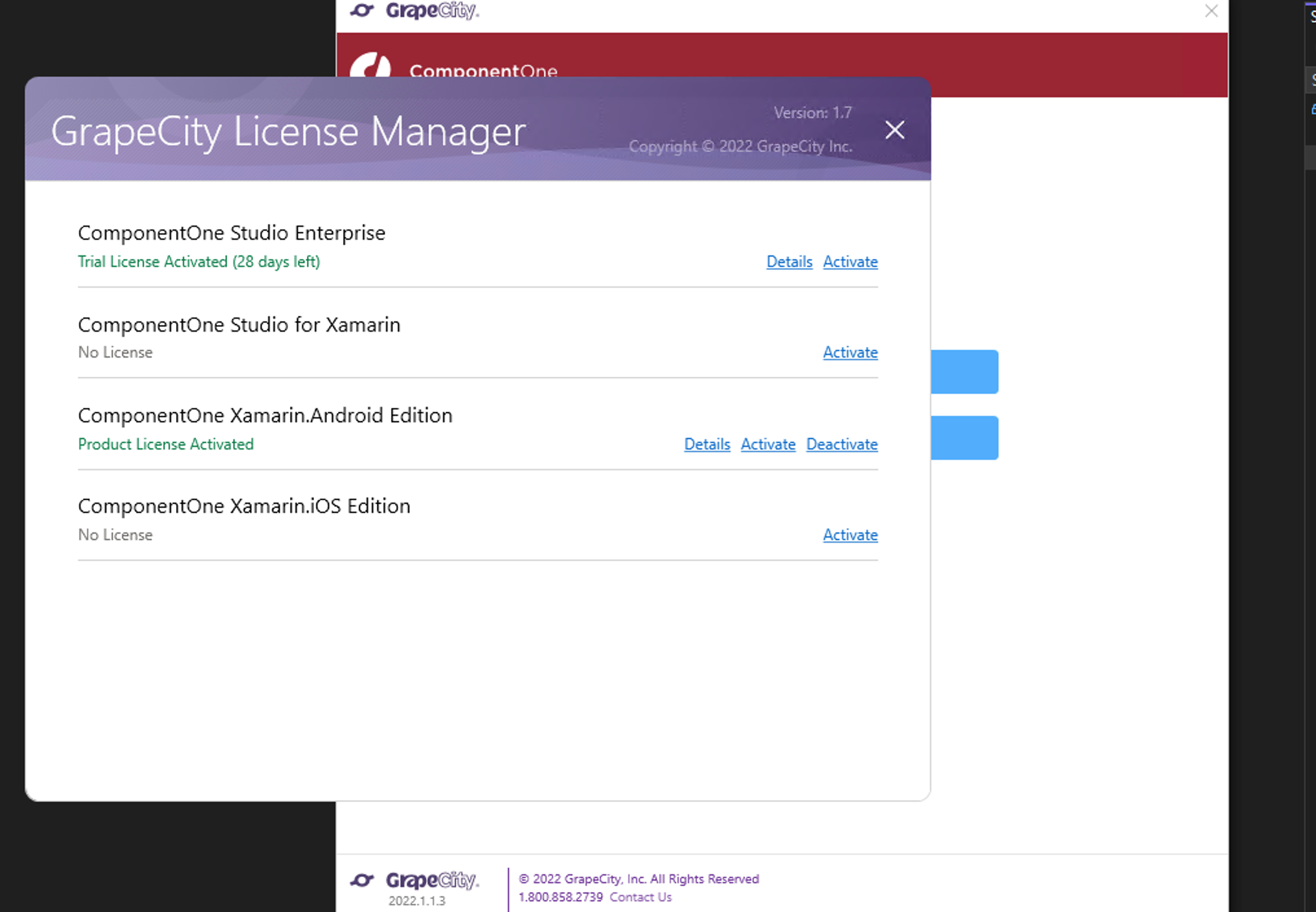The image size is (1316, 912).
Task: Select 'No License' under Xamarin.iOS Edition
Action: click(x=115, y=535)
